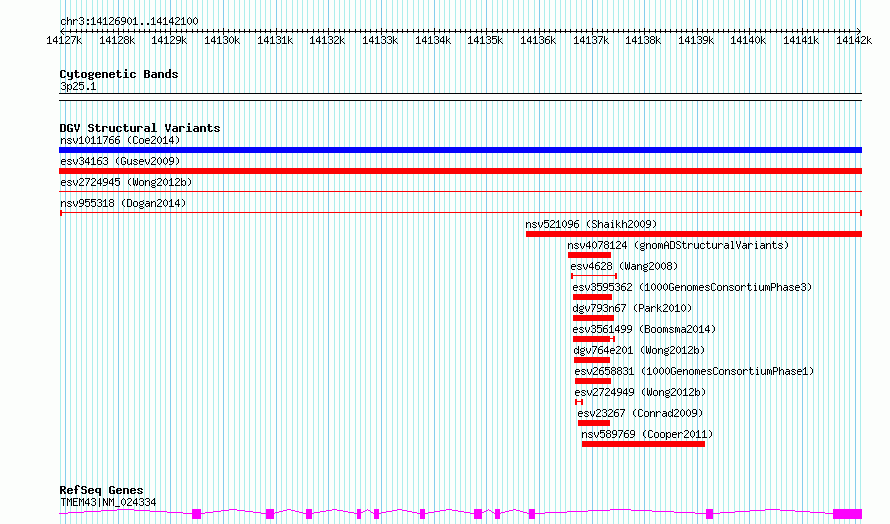Click the red bar under nsv589769 (Cooper2011)

[643, 444]
